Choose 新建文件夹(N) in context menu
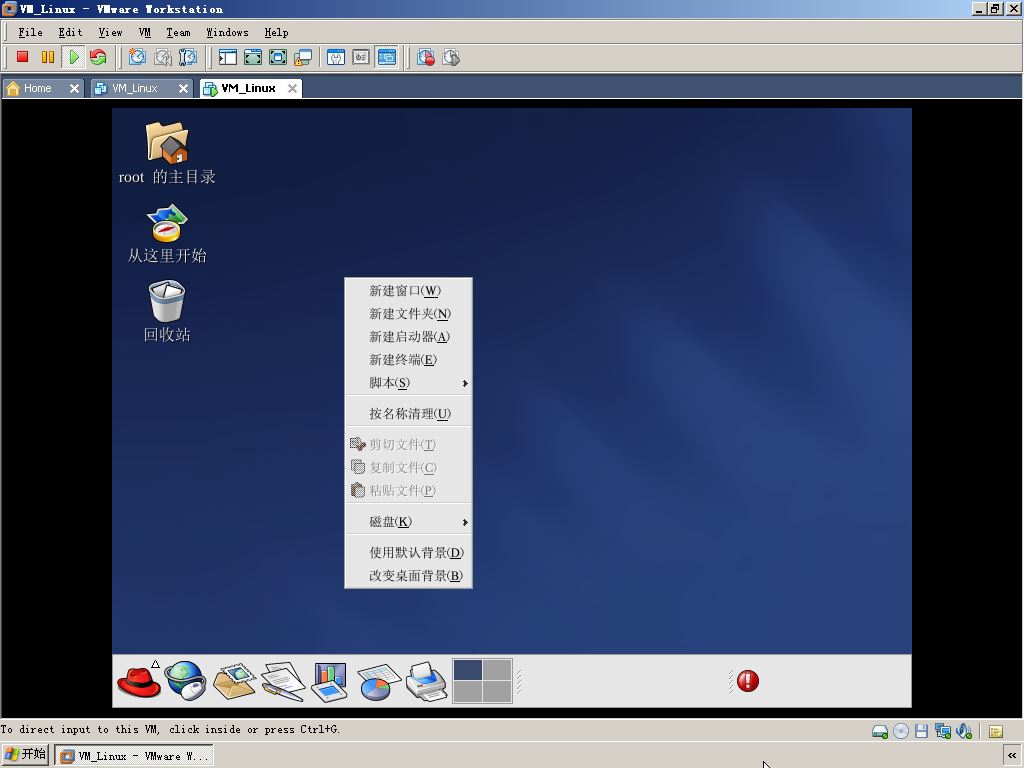 click(408, 313)
